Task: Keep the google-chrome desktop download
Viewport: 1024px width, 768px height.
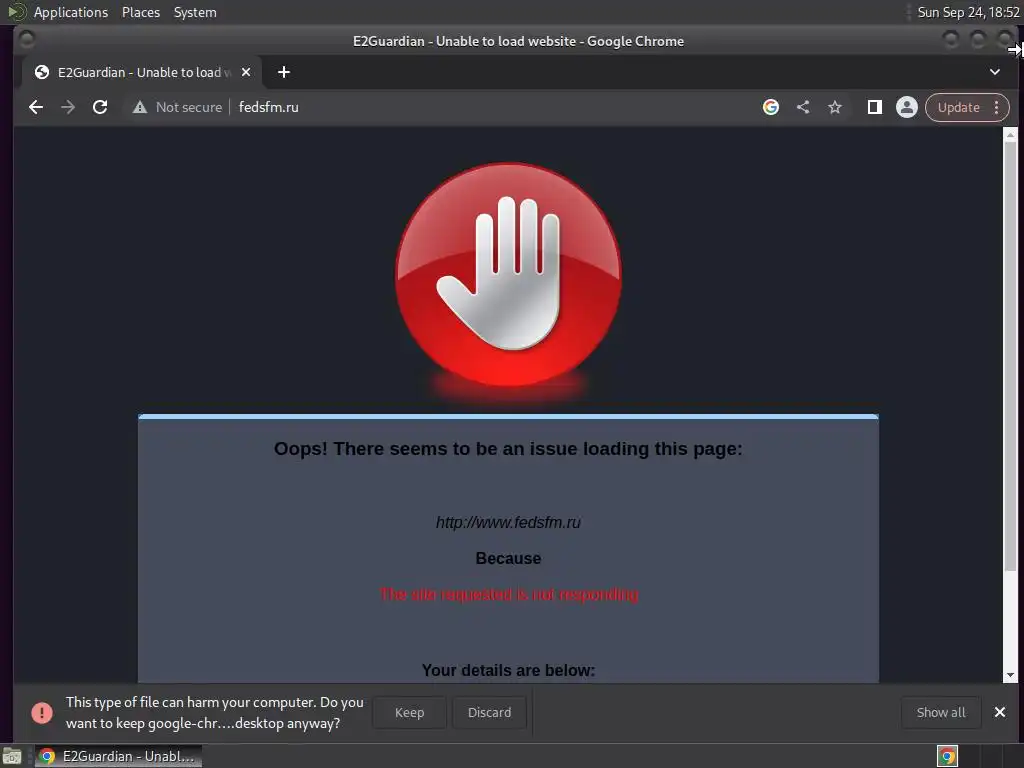Action: [x=409, y=712]
